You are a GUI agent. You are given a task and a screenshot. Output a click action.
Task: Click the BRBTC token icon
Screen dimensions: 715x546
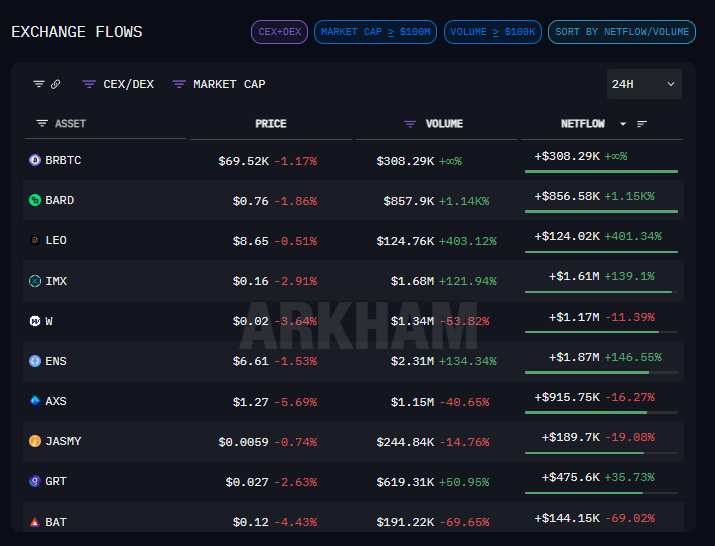pyautogui.click(x=35, y=160)
